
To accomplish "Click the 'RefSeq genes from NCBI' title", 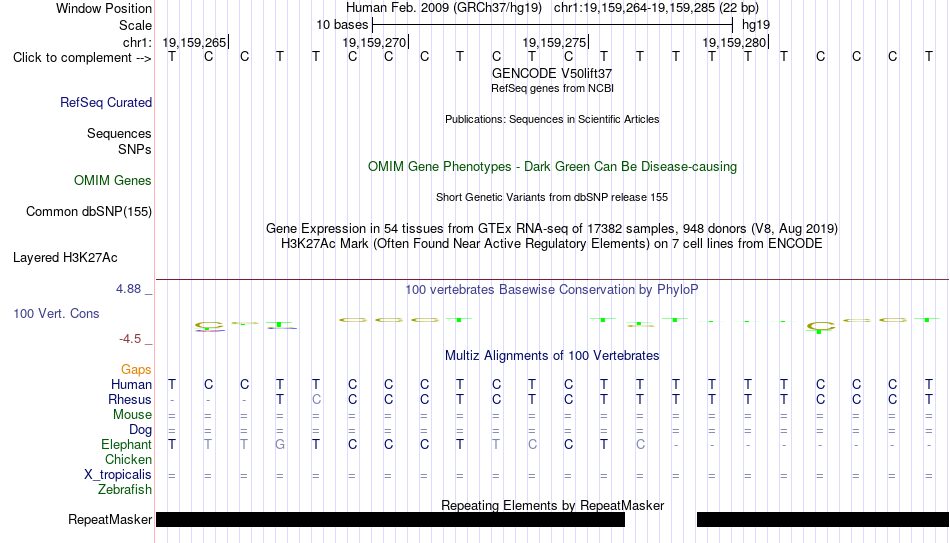I will (x=552, y=88).
